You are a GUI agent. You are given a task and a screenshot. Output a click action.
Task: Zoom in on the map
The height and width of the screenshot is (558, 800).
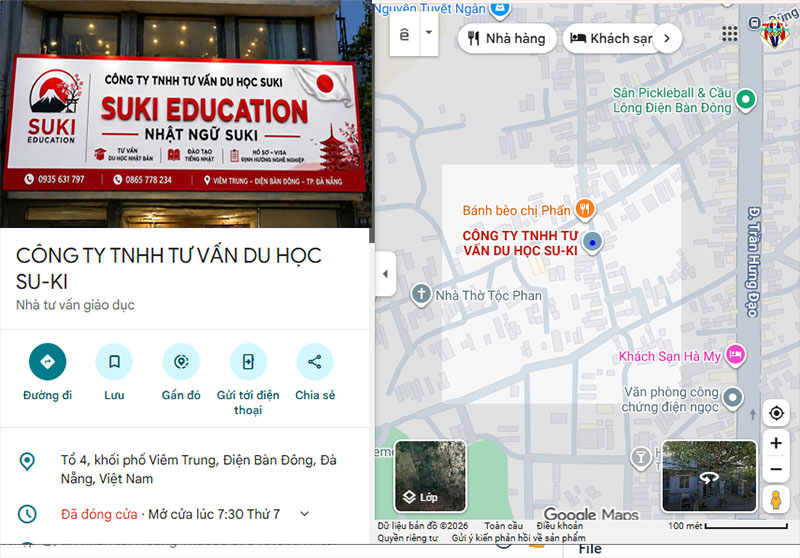776,443
